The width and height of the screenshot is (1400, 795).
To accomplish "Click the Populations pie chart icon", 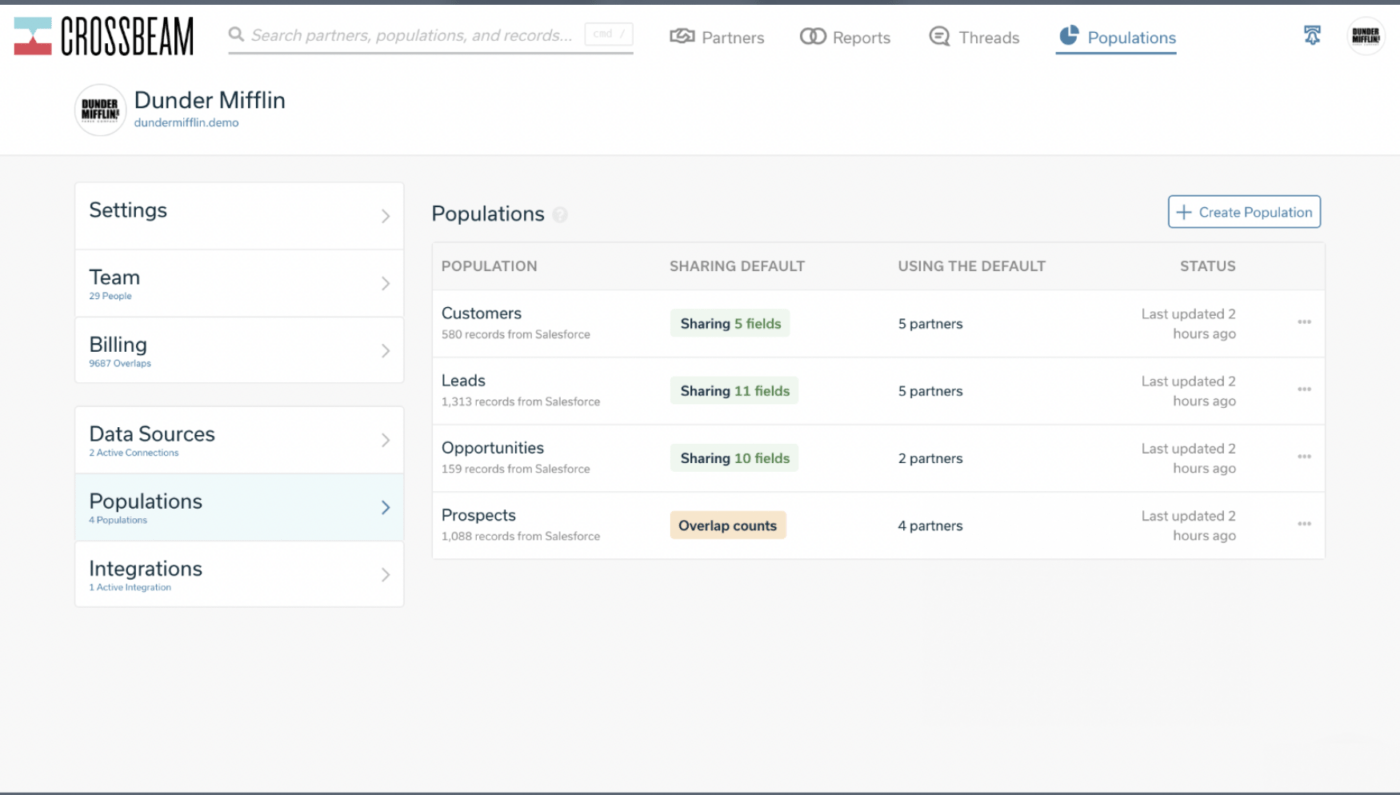I will coord(1069,36).
